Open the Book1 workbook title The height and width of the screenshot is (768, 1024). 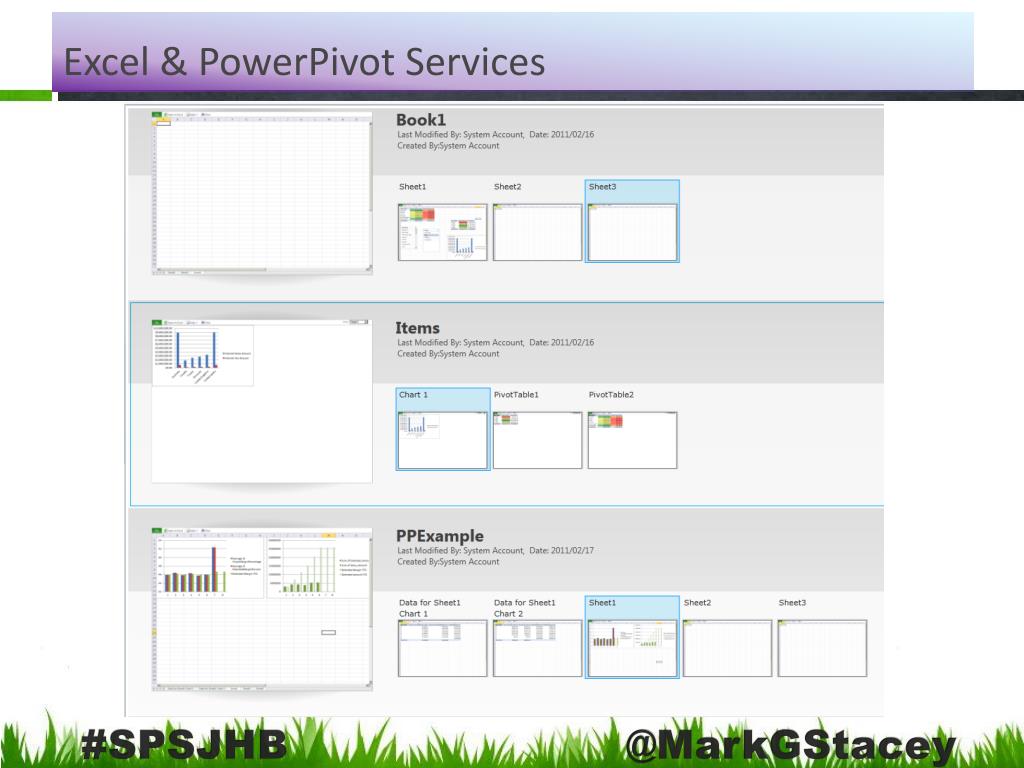421,120
